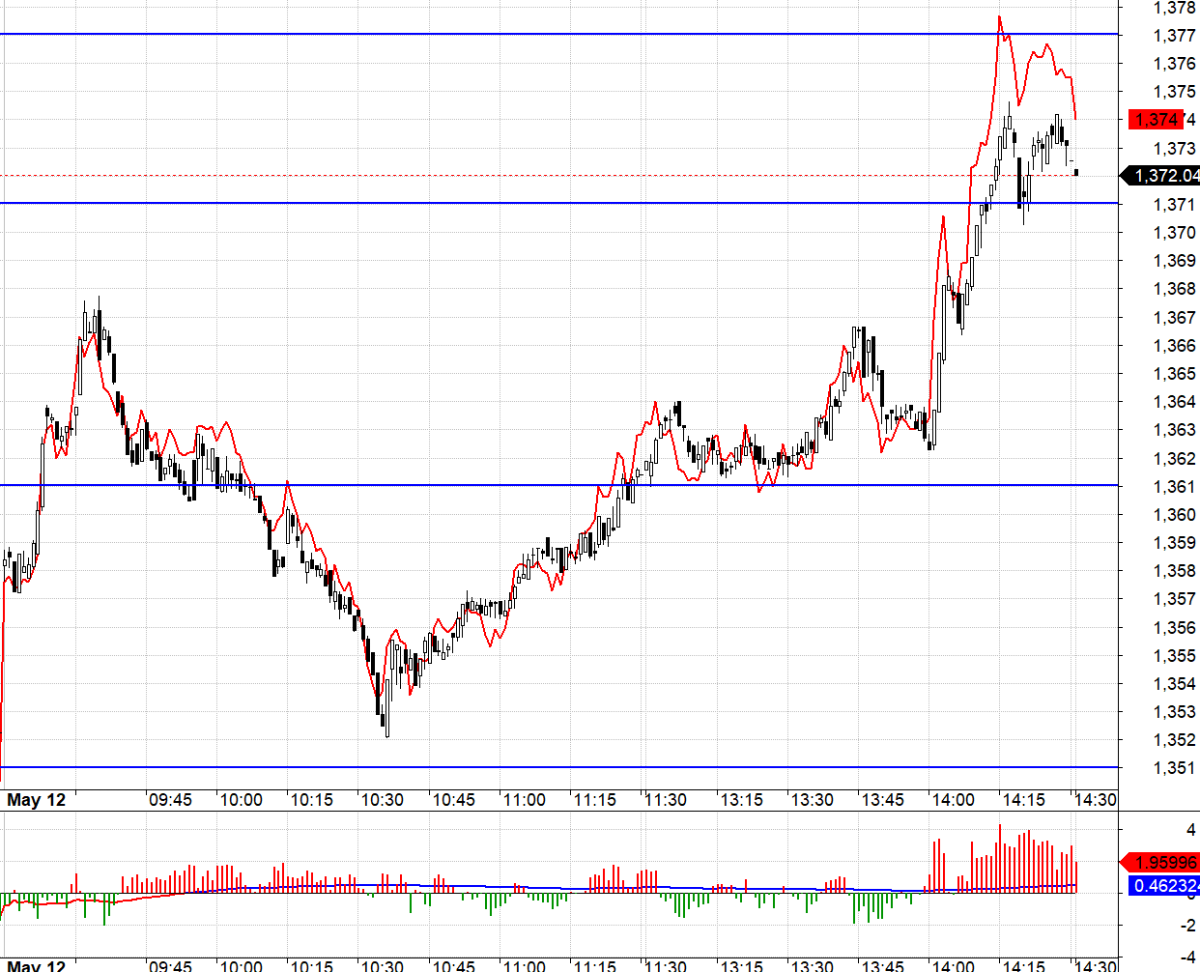Image resolution: width=1200 pixels, height=972 pixels.
Task: Click the red 1.95996 indicator value label
Action: click(x=1160, y=862)
